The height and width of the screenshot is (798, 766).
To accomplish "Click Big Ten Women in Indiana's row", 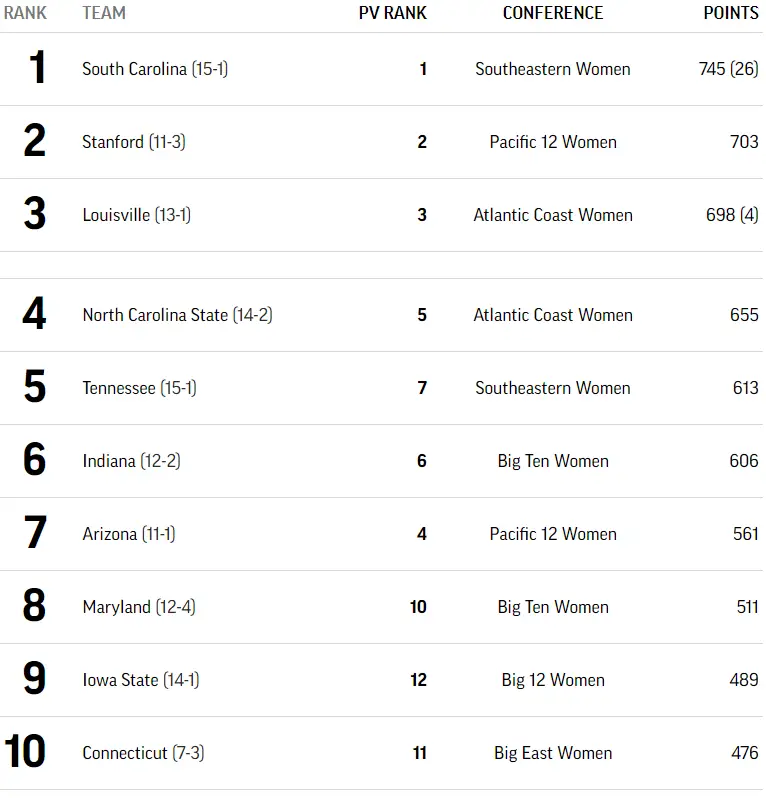I will 553,461.
